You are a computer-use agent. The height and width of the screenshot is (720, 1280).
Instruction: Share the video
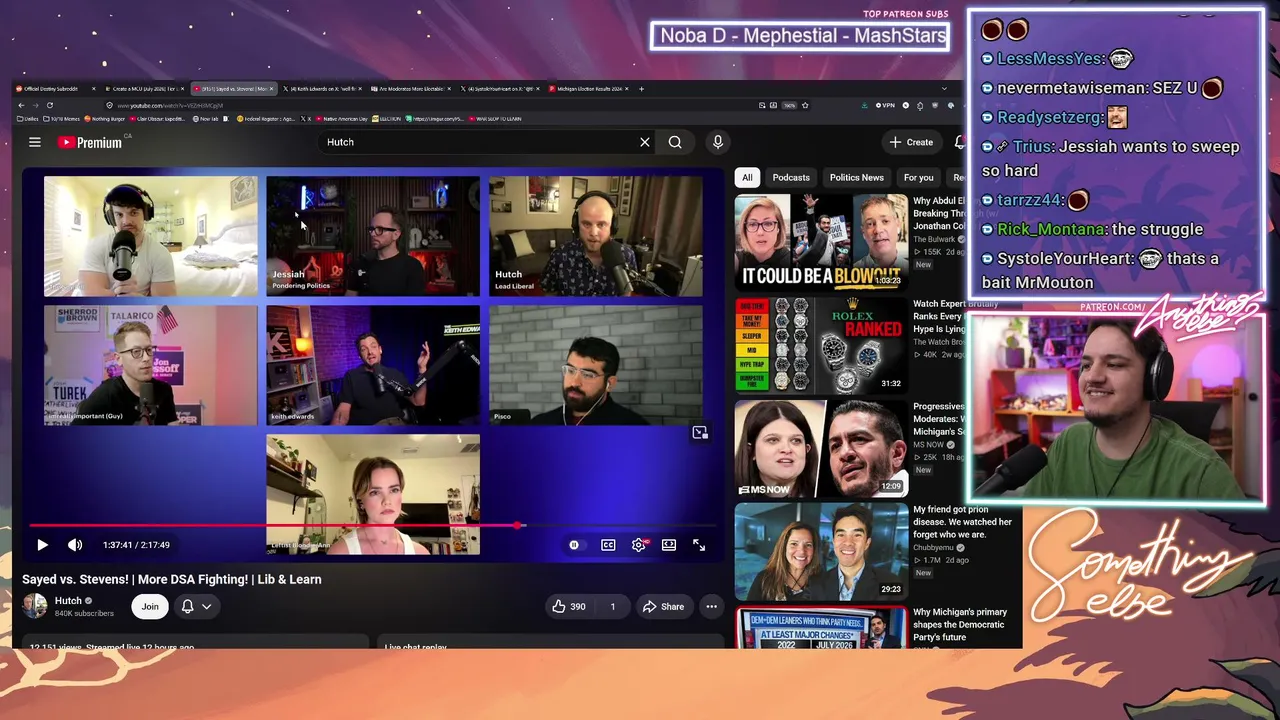click(664, 606)
